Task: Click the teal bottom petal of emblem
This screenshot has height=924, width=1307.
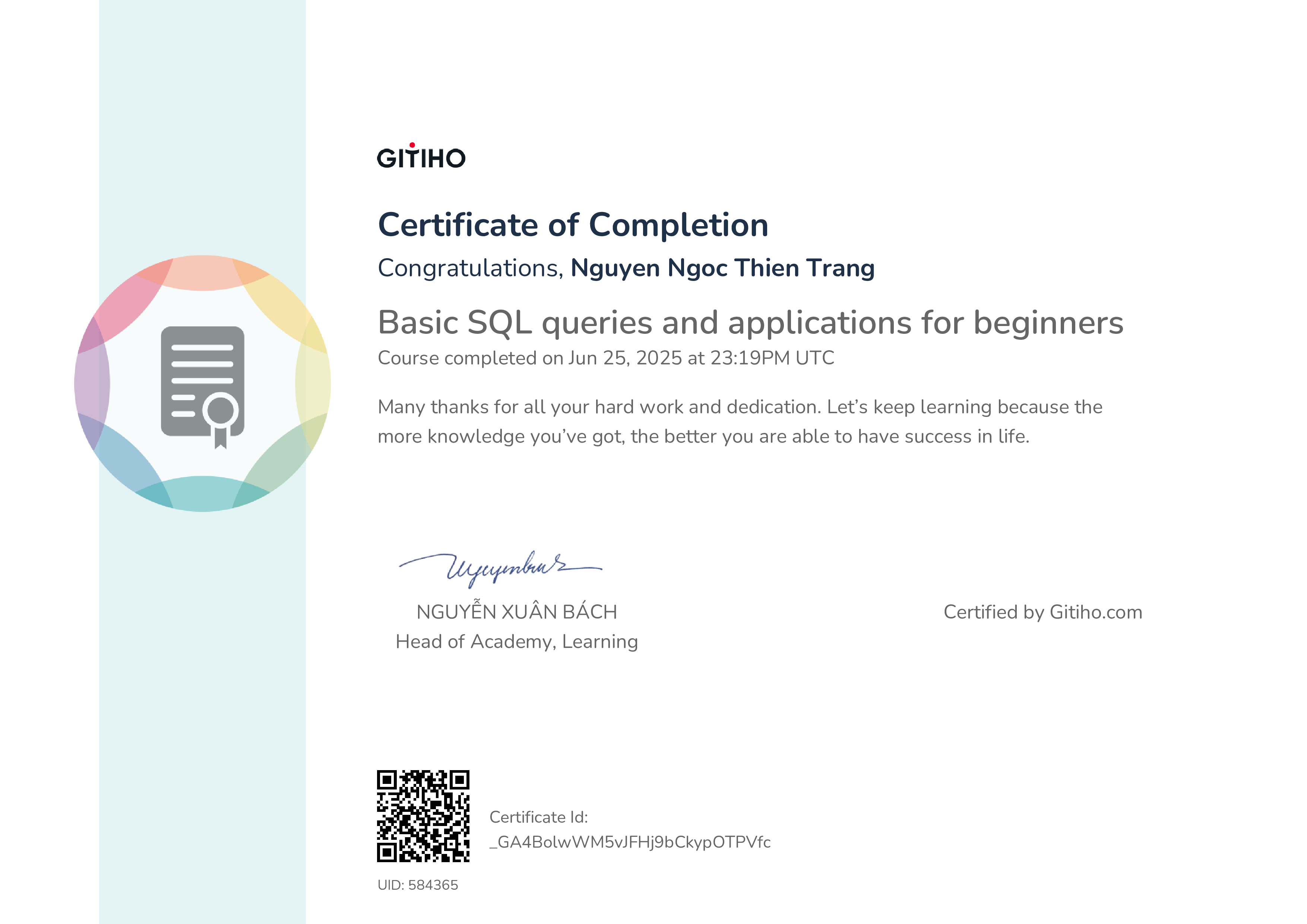Action: 202,494
